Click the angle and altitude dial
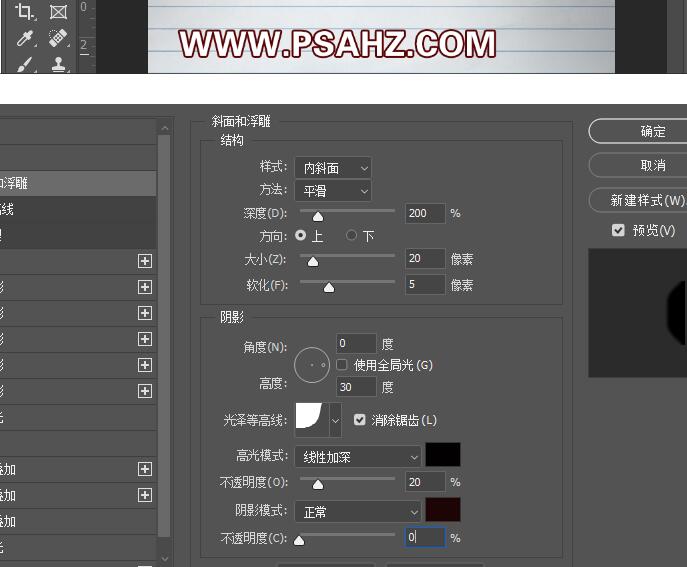 pyautogui.click(x=312, y=365)
